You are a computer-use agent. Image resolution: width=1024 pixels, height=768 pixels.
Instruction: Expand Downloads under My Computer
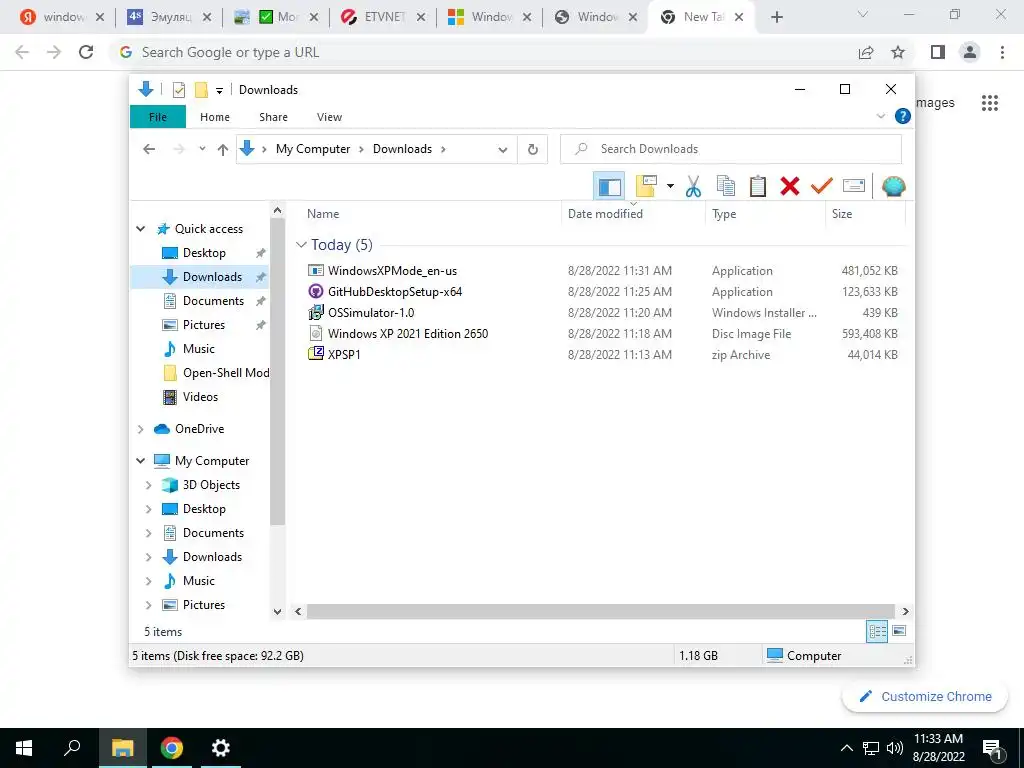tap(148, 557)
